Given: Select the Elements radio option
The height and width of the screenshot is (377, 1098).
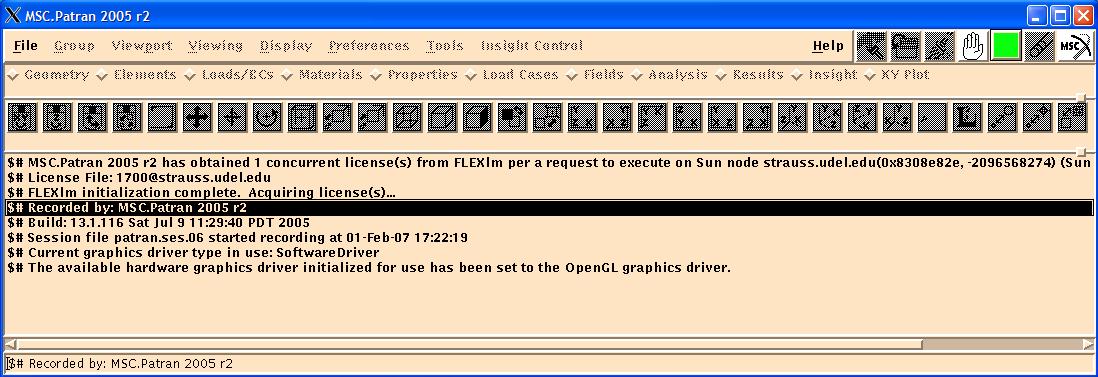Looking at the screenshot, I should pyautogui.click(x=137, y=74).
